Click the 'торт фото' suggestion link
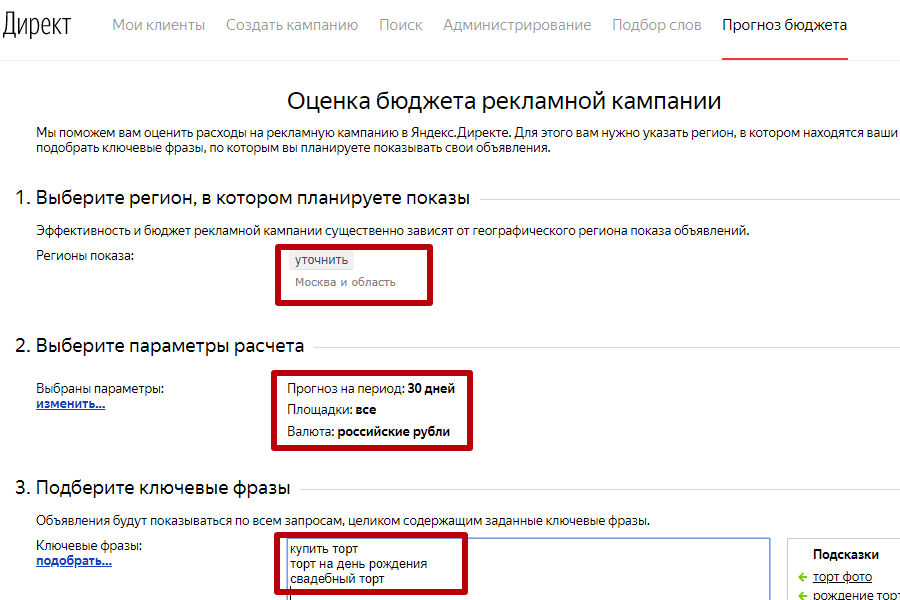 click(x=841, y=577)
